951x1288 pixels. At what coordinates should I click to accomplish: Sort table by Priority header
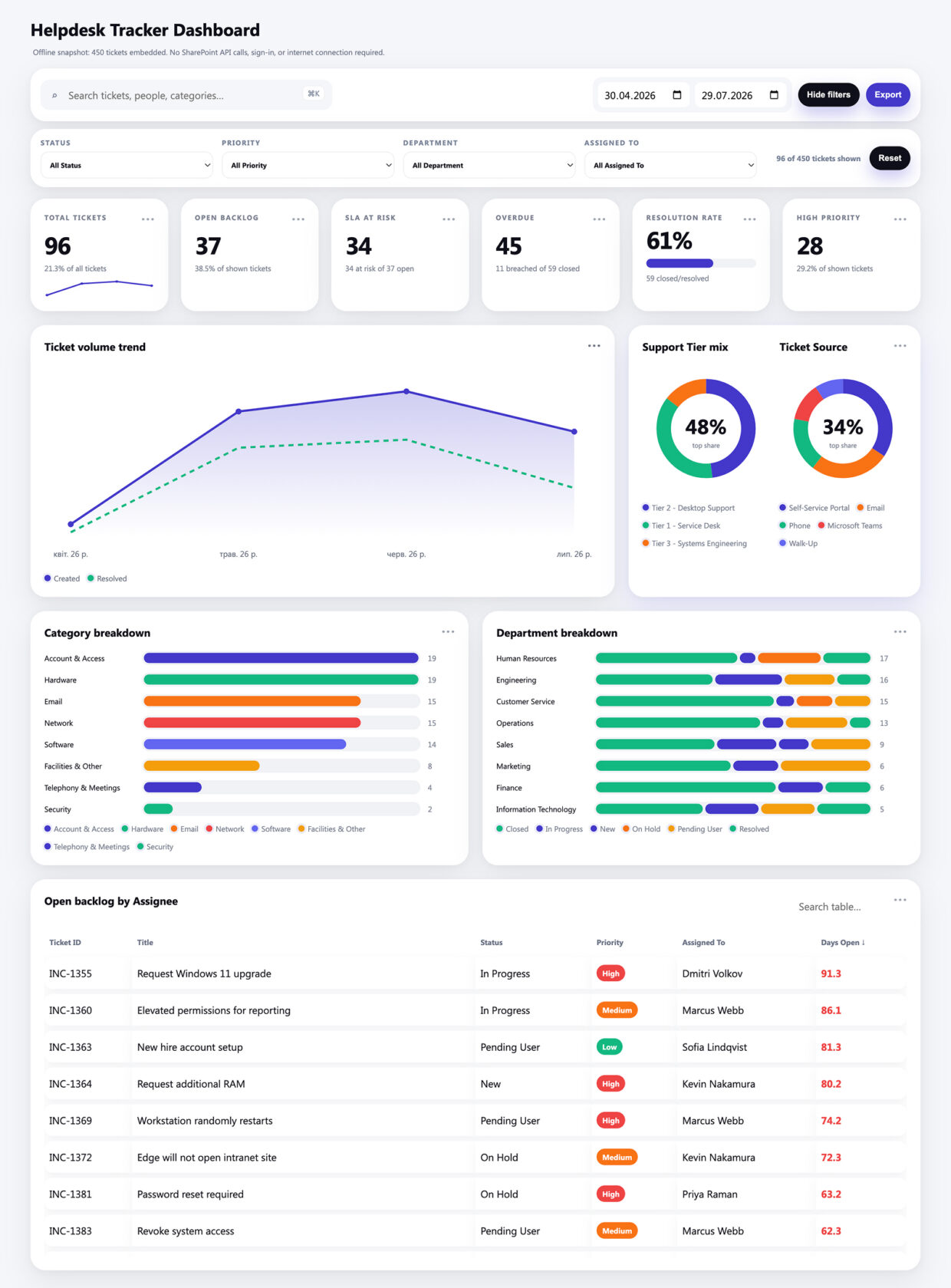pyautogui.click(x=610, y=943)
